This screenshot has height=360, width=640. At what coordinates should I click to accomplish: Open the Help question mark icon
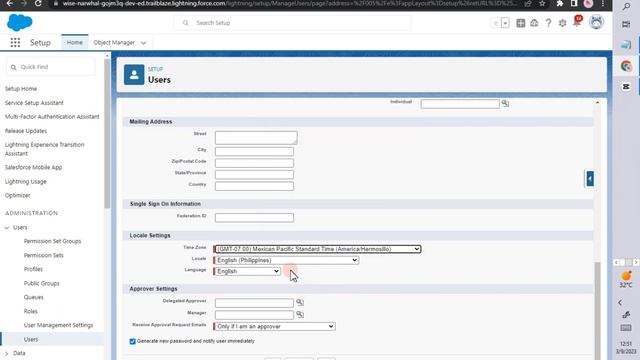coord(548,23)
